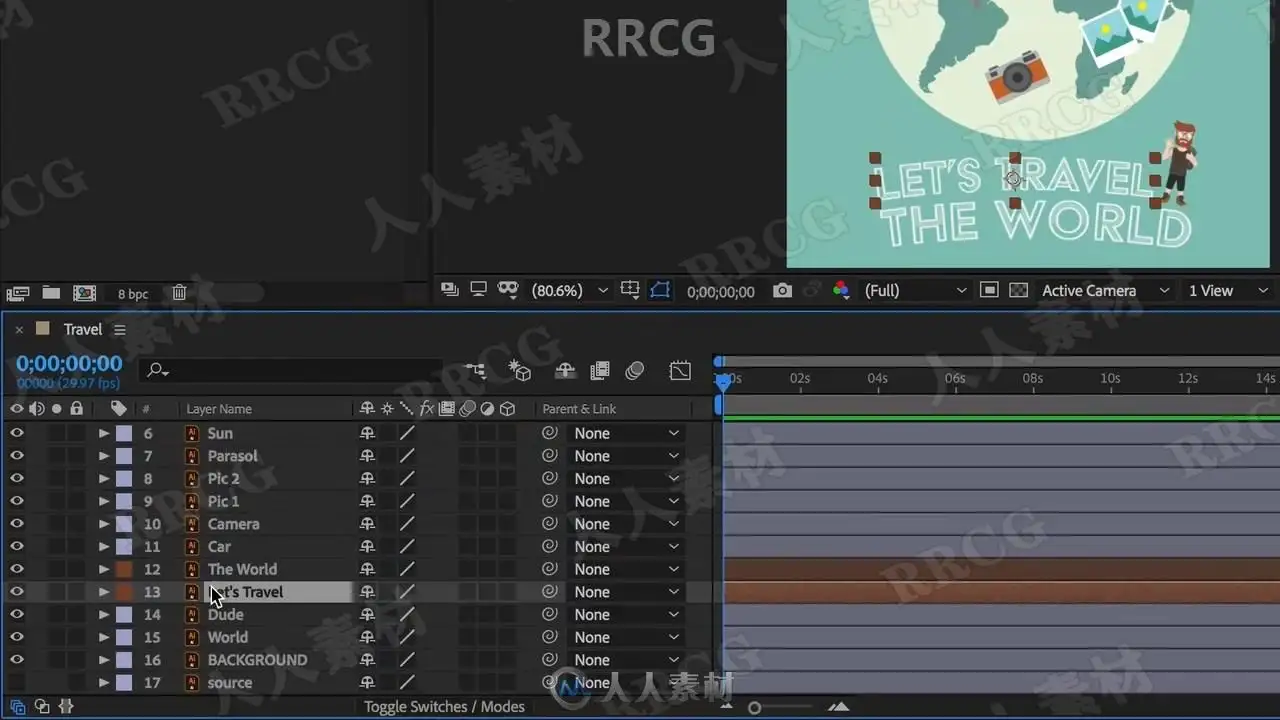1280x720 pixels.
Task: Click Toggle Switches / Modes button
Action: click(x=444, y=707)
